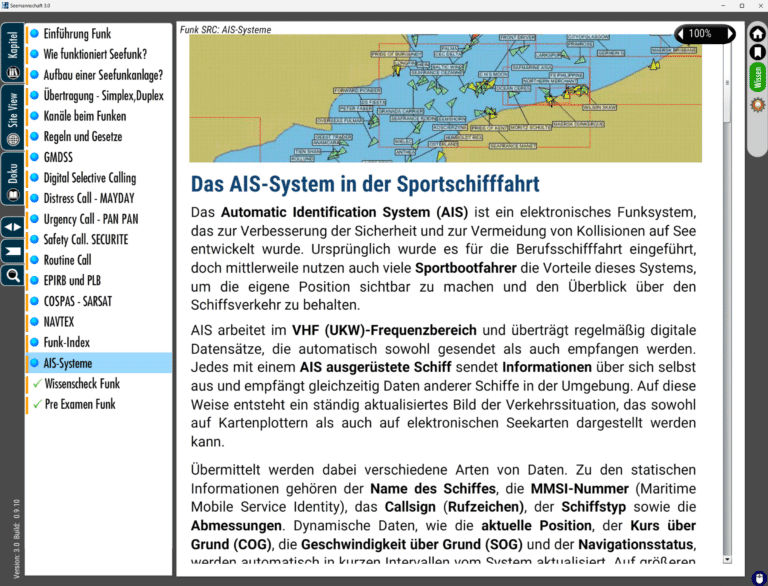Open the Funk-Index chapter

point(98,342)
